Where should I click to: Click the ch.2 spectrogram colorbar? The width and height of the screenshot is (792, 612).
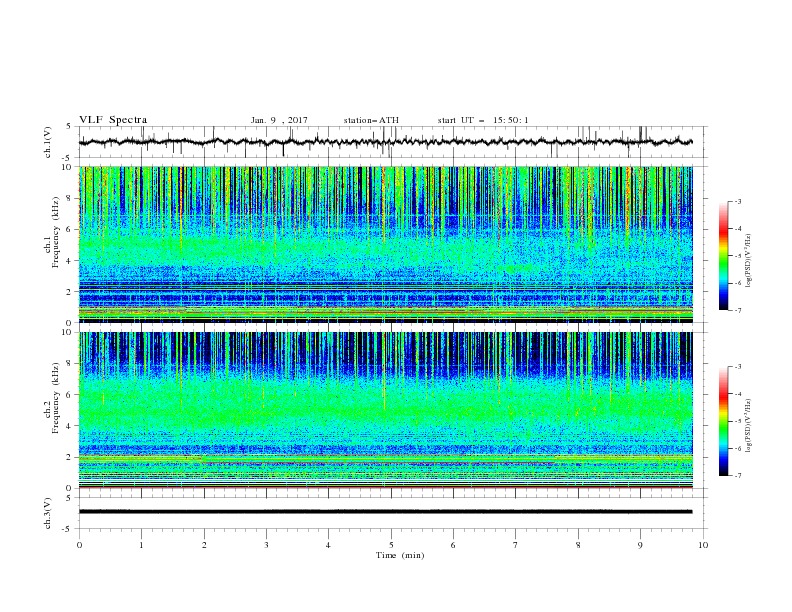point(723,421)
